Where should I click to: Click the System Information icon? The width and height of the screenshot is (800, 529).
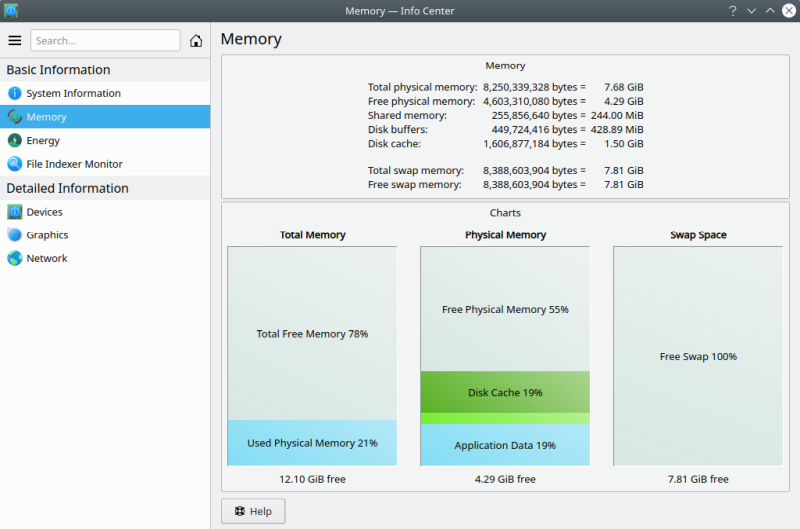pos(14,93)
